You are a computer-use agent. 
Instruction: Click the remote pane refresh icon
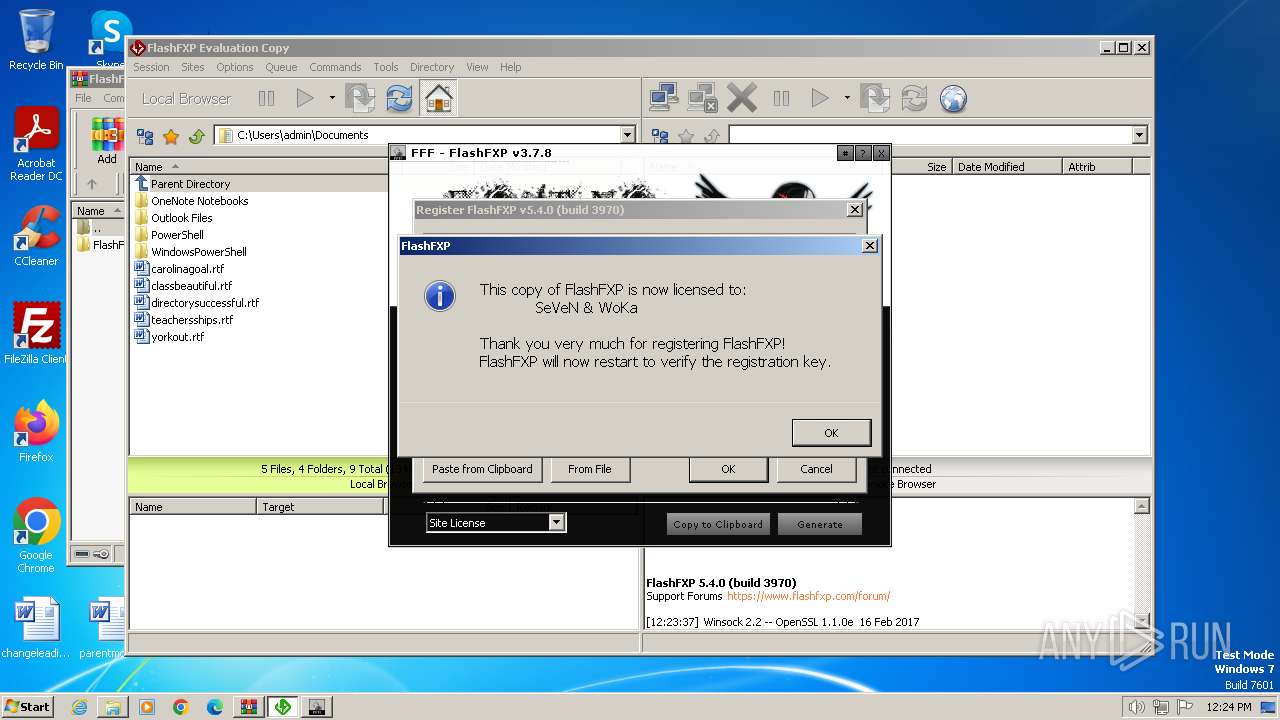pyautogui.click(x=914, y=98)
